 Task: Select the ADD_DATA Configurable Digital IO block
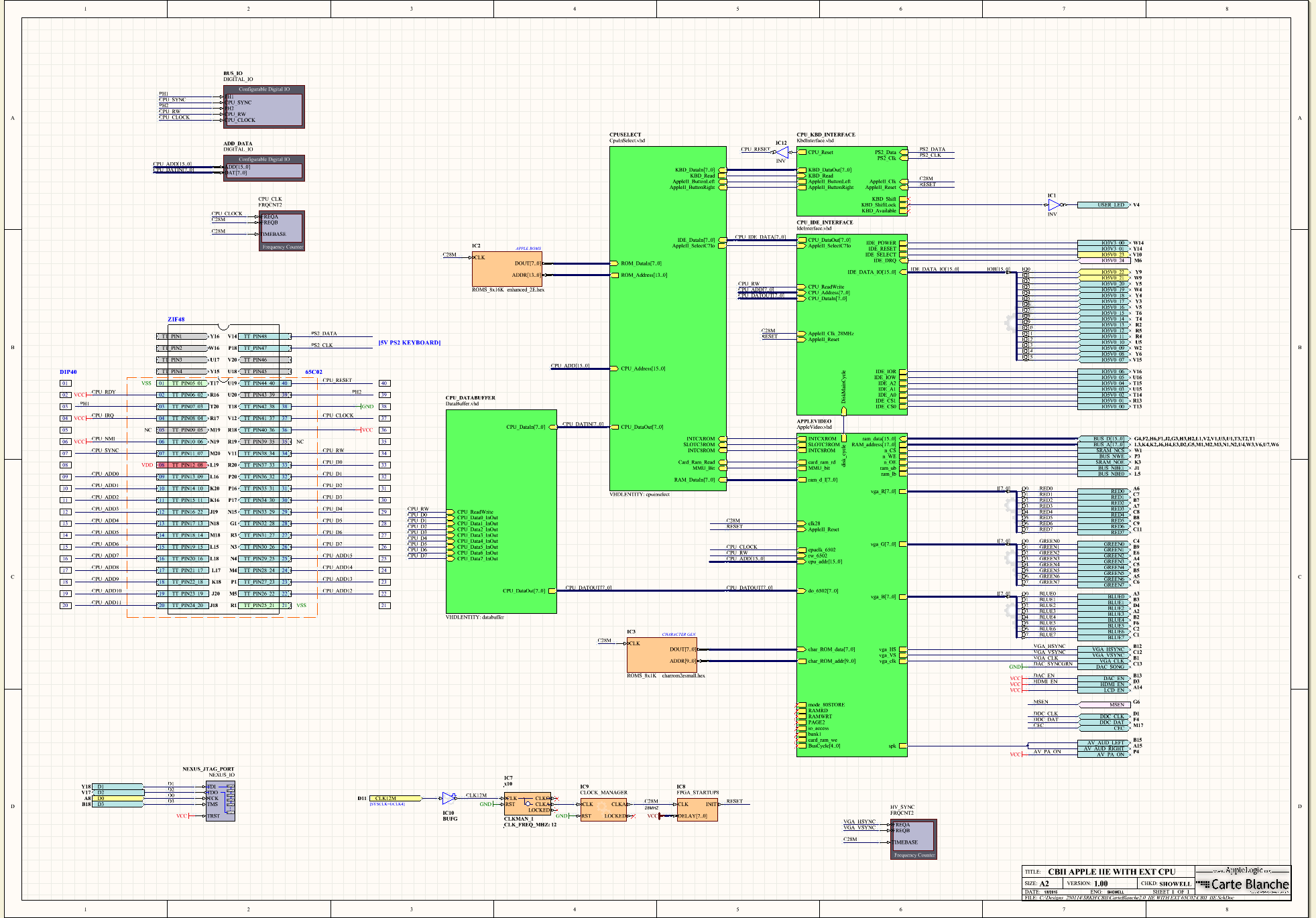click(264, 168)
